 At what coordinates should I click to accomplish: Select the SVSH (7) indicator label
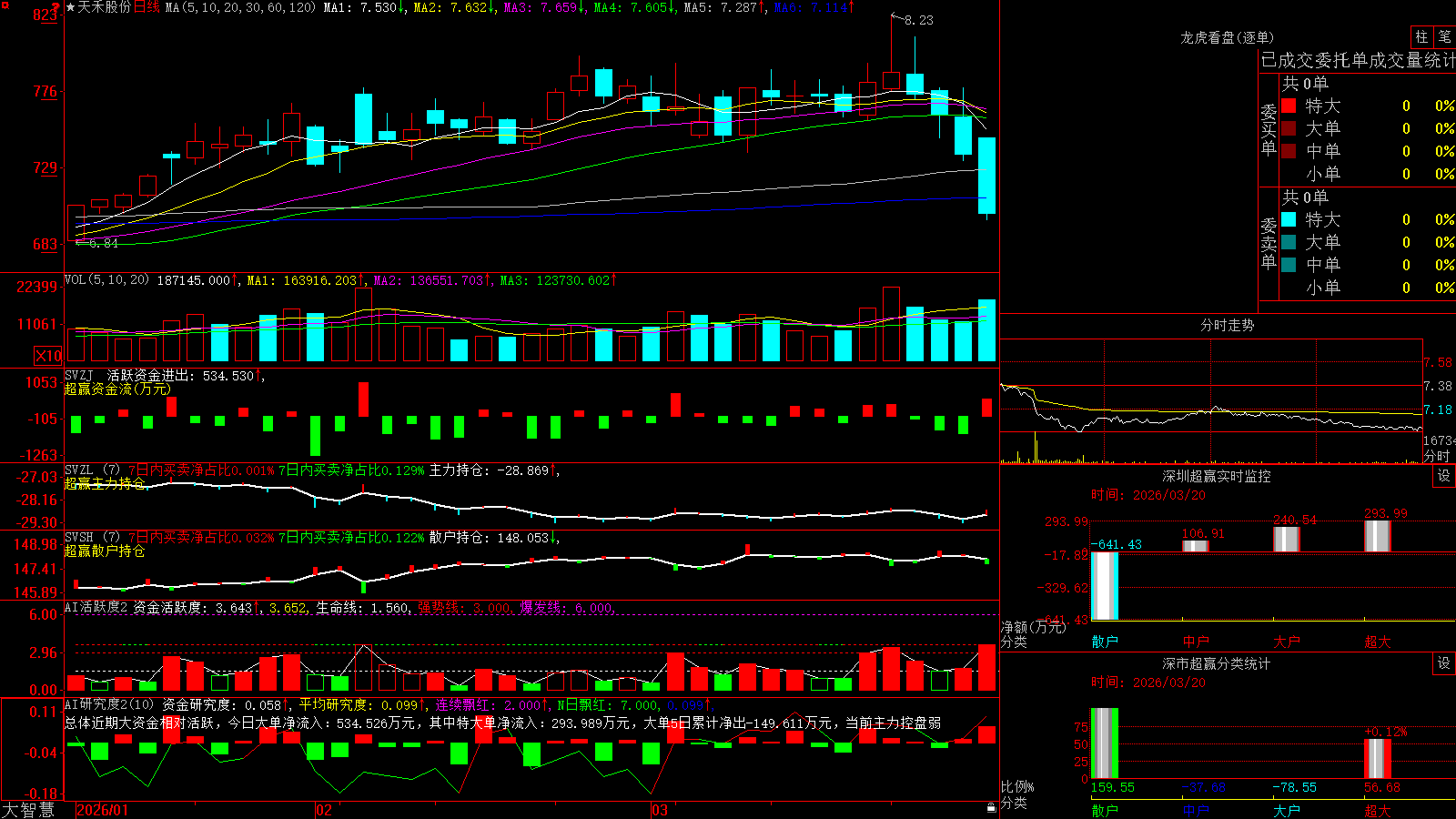click(92, 538)
